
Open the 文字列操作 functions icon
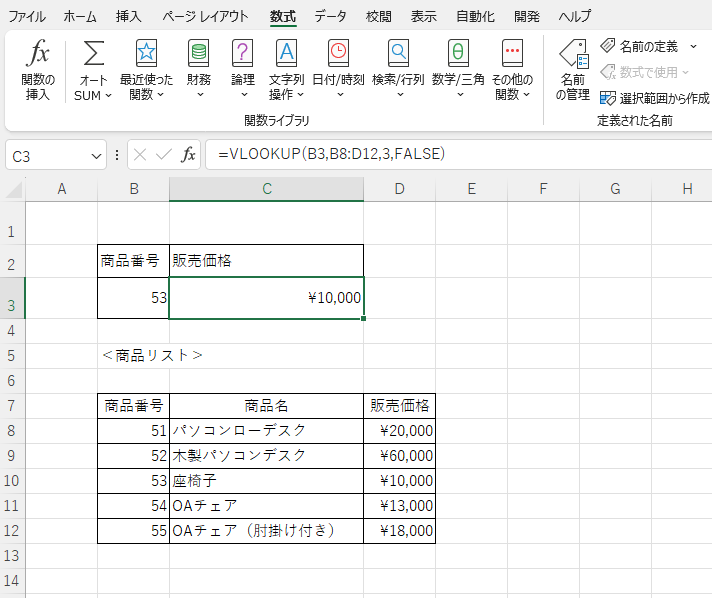(287, 53)
